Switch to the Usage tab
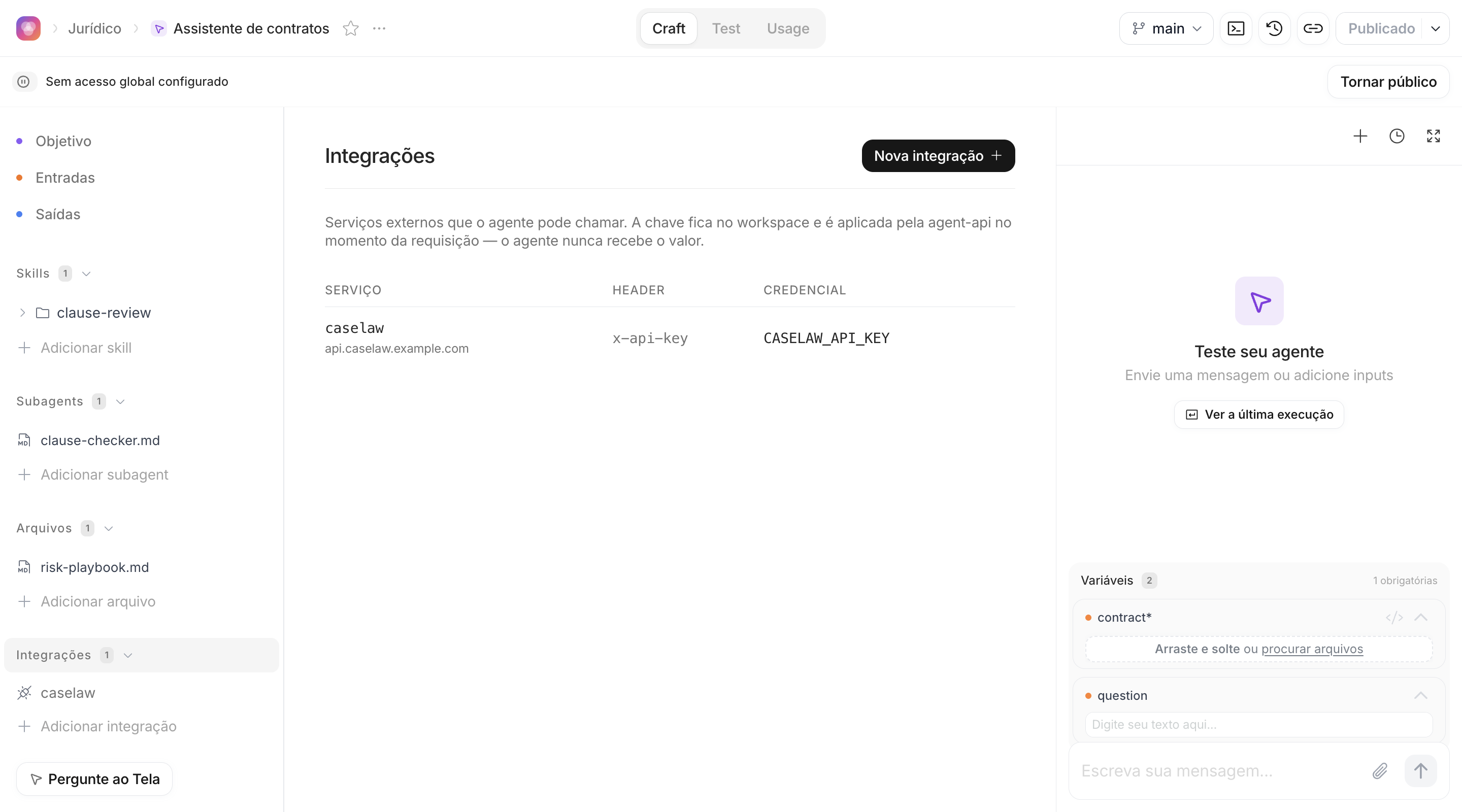This screenshot has height=812, width=1462. [788, 28]
